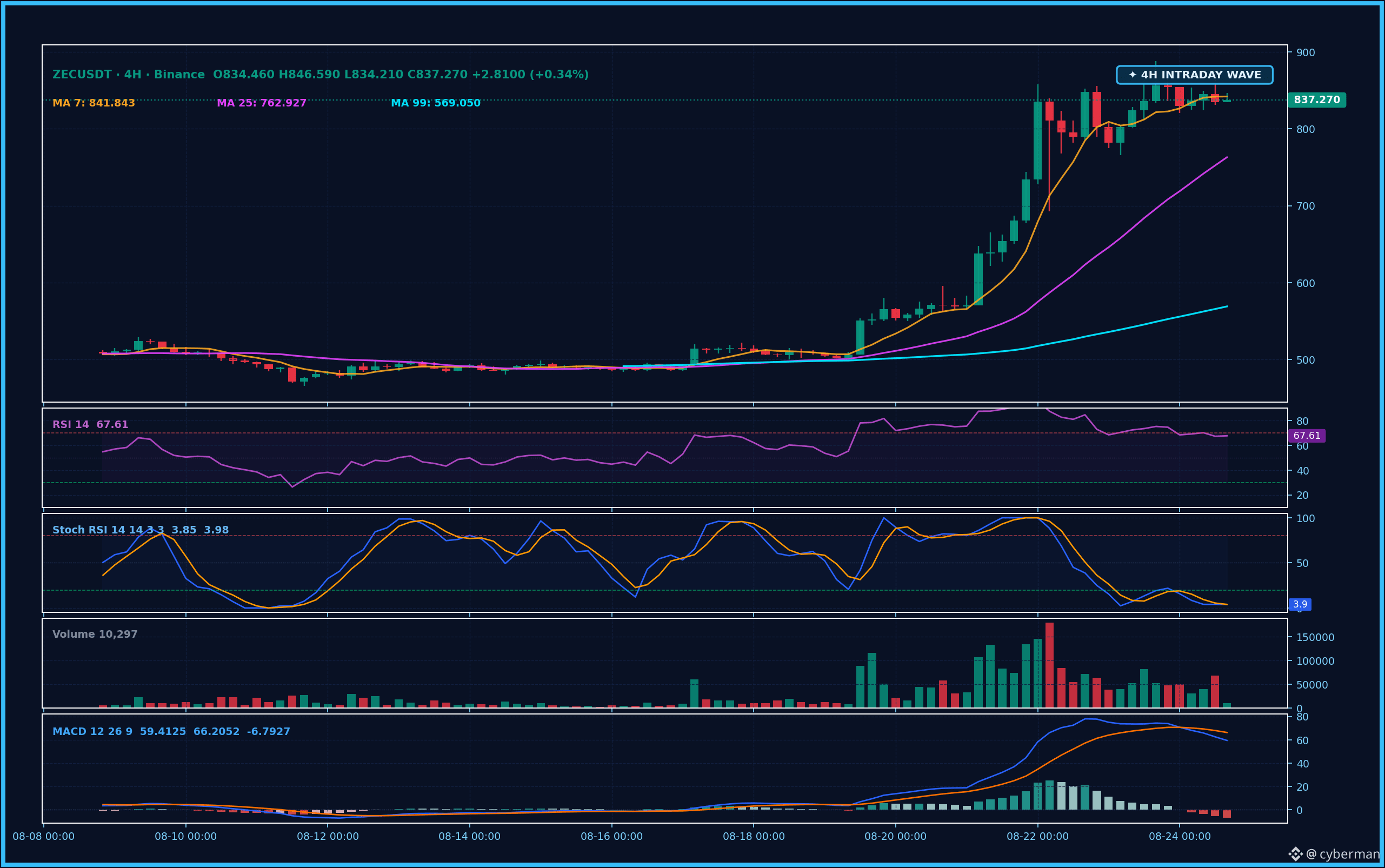Click the 60 label on the MACD axis
This screenshot has height=868, width=1385.
pyautogui.click(x=1302, y=740)
